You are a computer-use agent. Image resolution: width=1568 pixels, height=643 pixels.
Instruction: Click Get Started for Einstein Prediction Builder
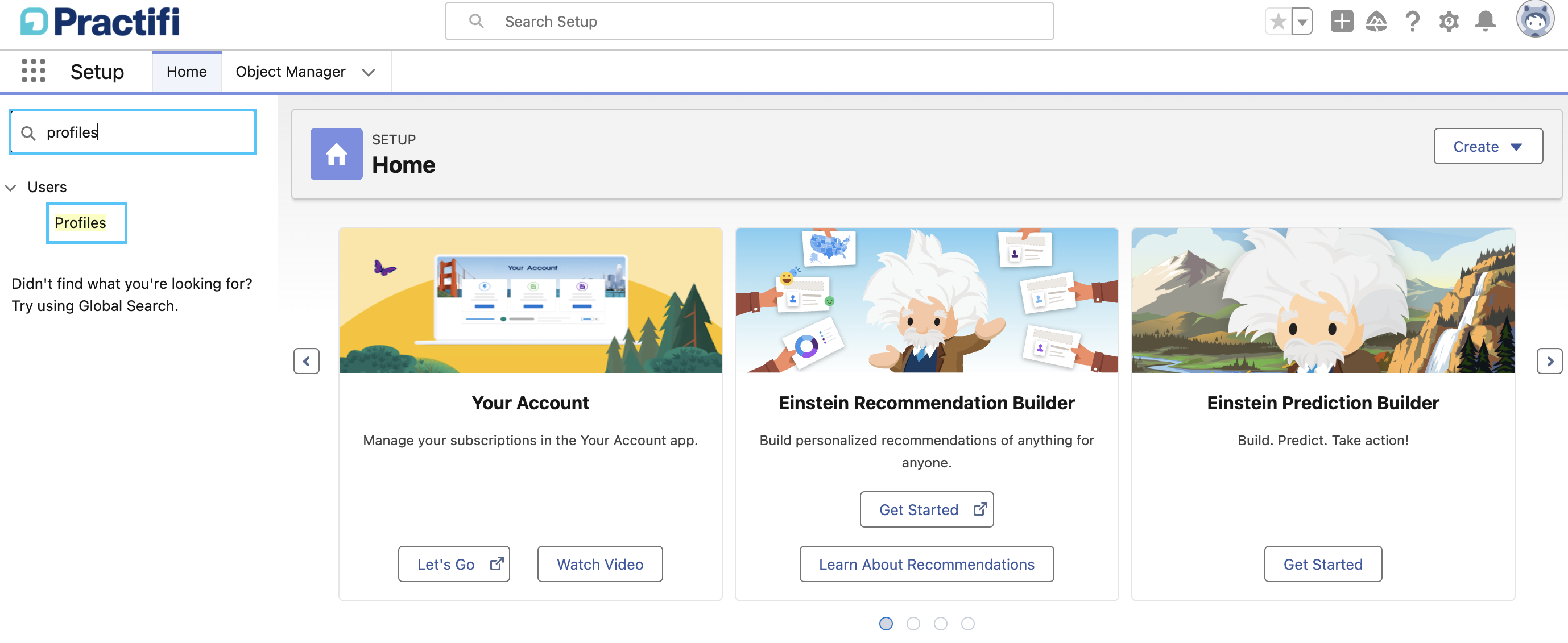[x=1323, y=564]
